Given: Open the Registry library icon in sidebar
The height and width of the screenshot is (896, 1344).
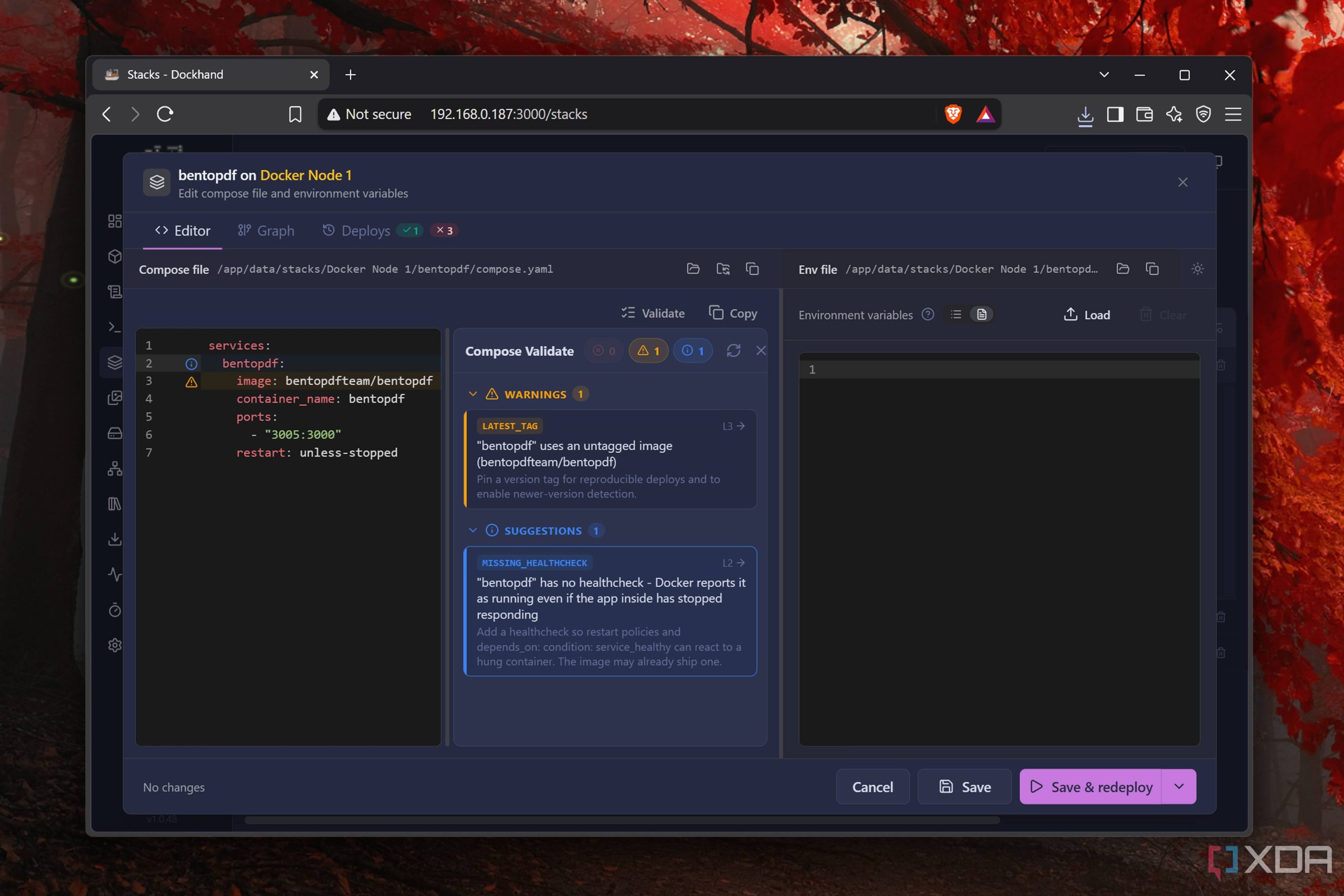Looking at the screenshot, I should point(114,503).
